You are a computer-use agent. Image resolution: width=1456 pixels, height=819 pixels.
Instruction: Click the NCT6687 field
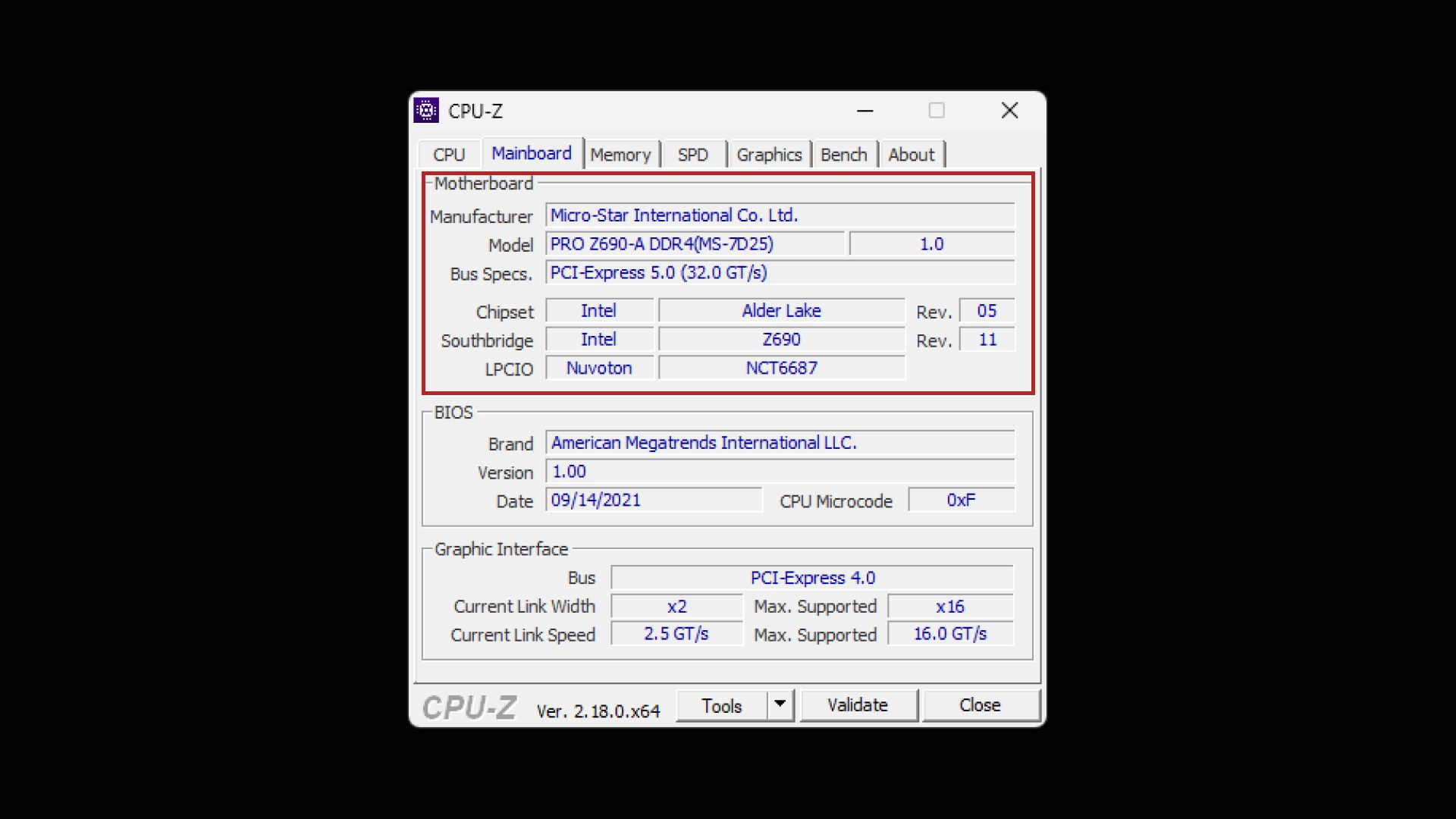781,369
